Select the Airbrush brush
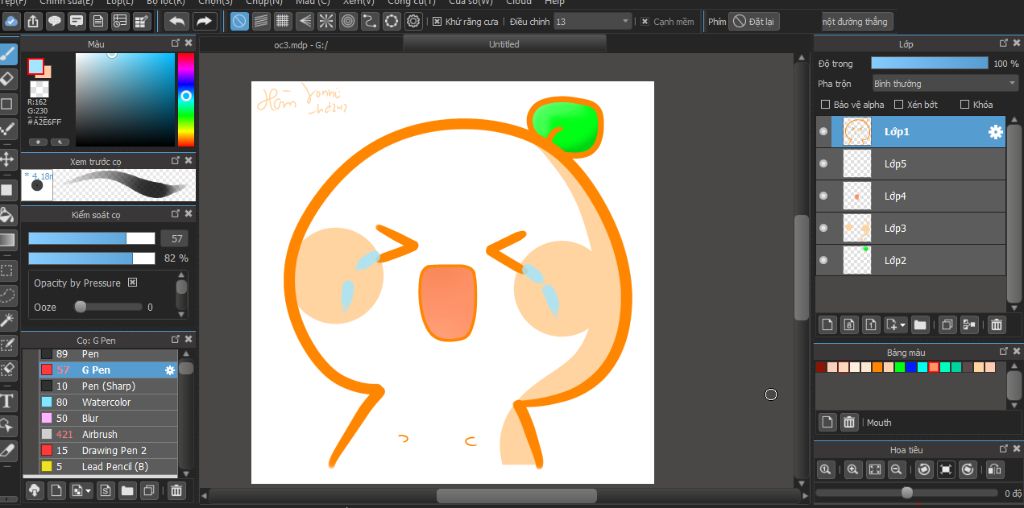Viewport: 1024px width, 508px height. point(108,434)
